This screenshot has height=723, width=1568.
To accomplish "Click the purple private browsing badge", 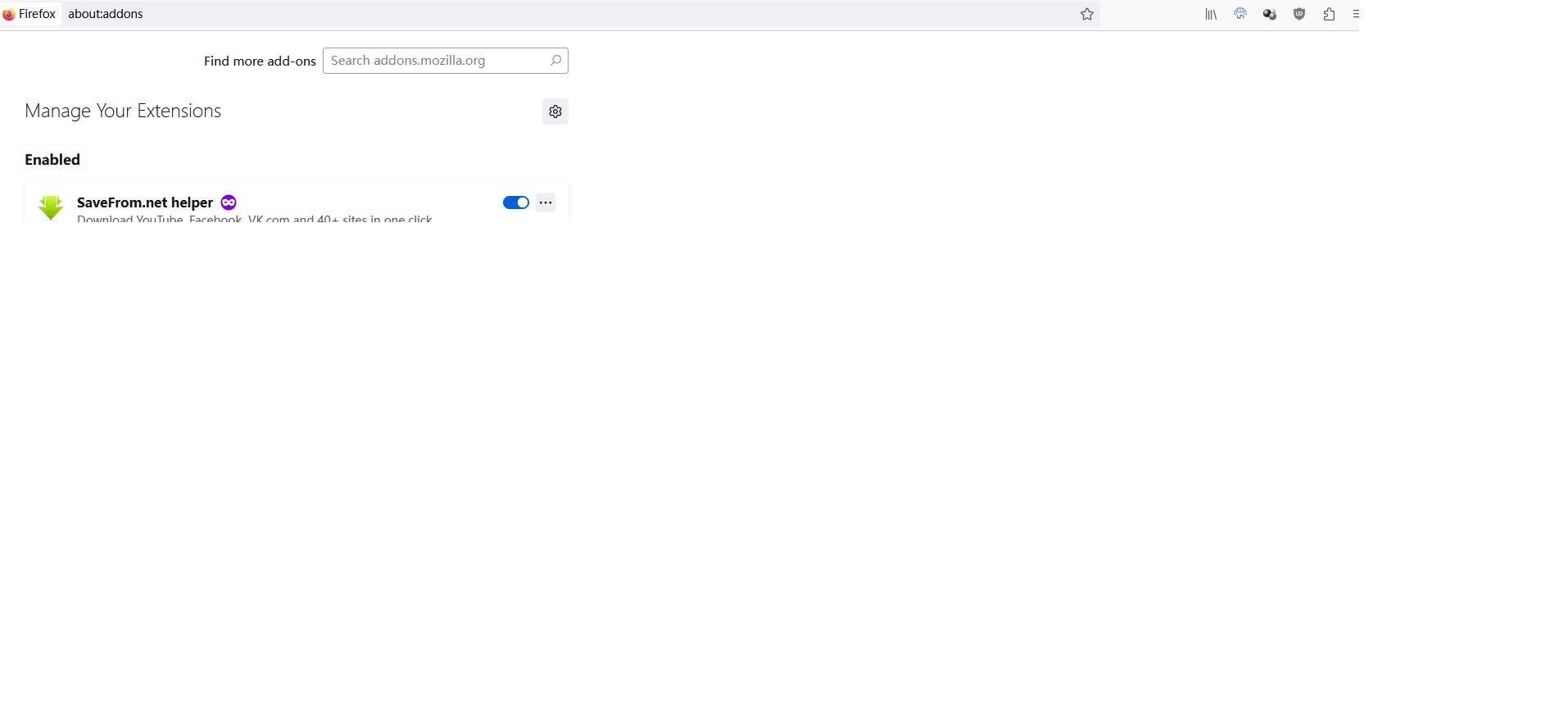I will pos(229,202).
